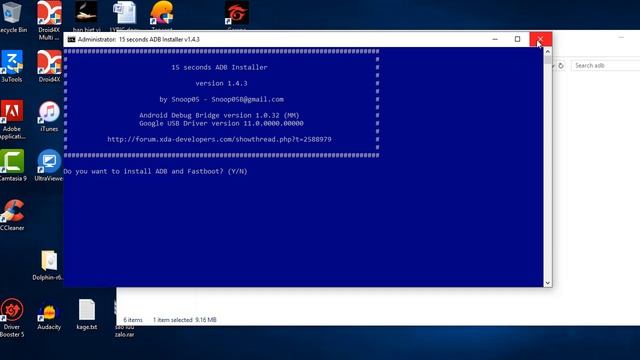Click the console window title text
This screenshot has height=360, width=640.
[139, 40]
